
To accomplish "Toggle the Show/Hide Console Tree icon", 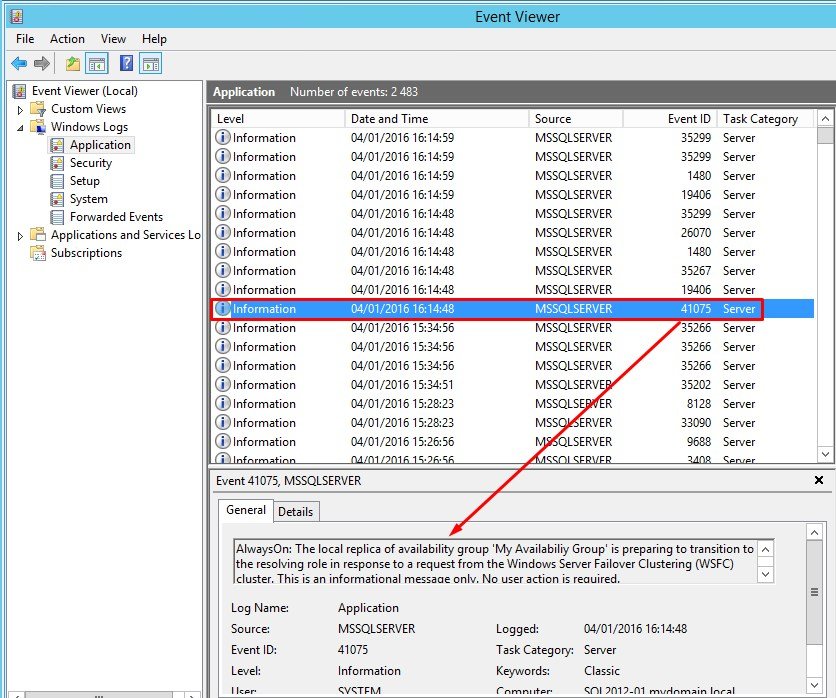I will click(97, 64).
